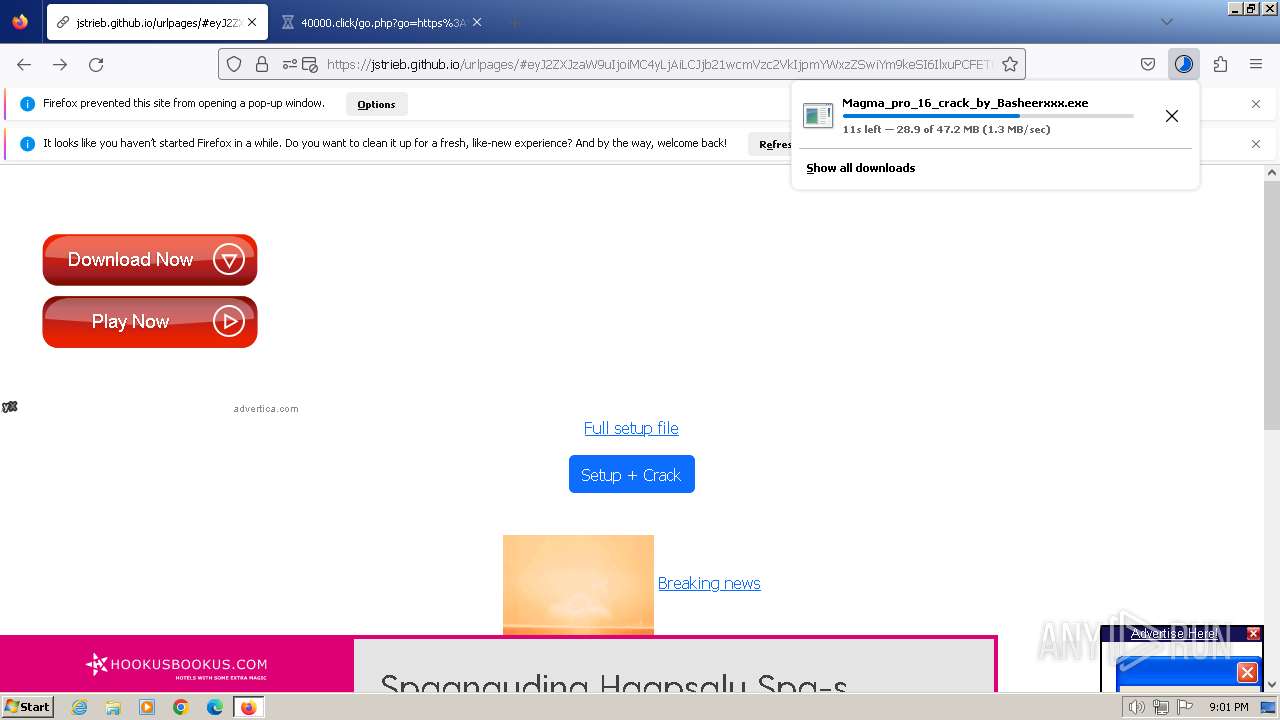Close the blue floating ad with red X
Screen dimensions: 1280x720
[1247, 672]
